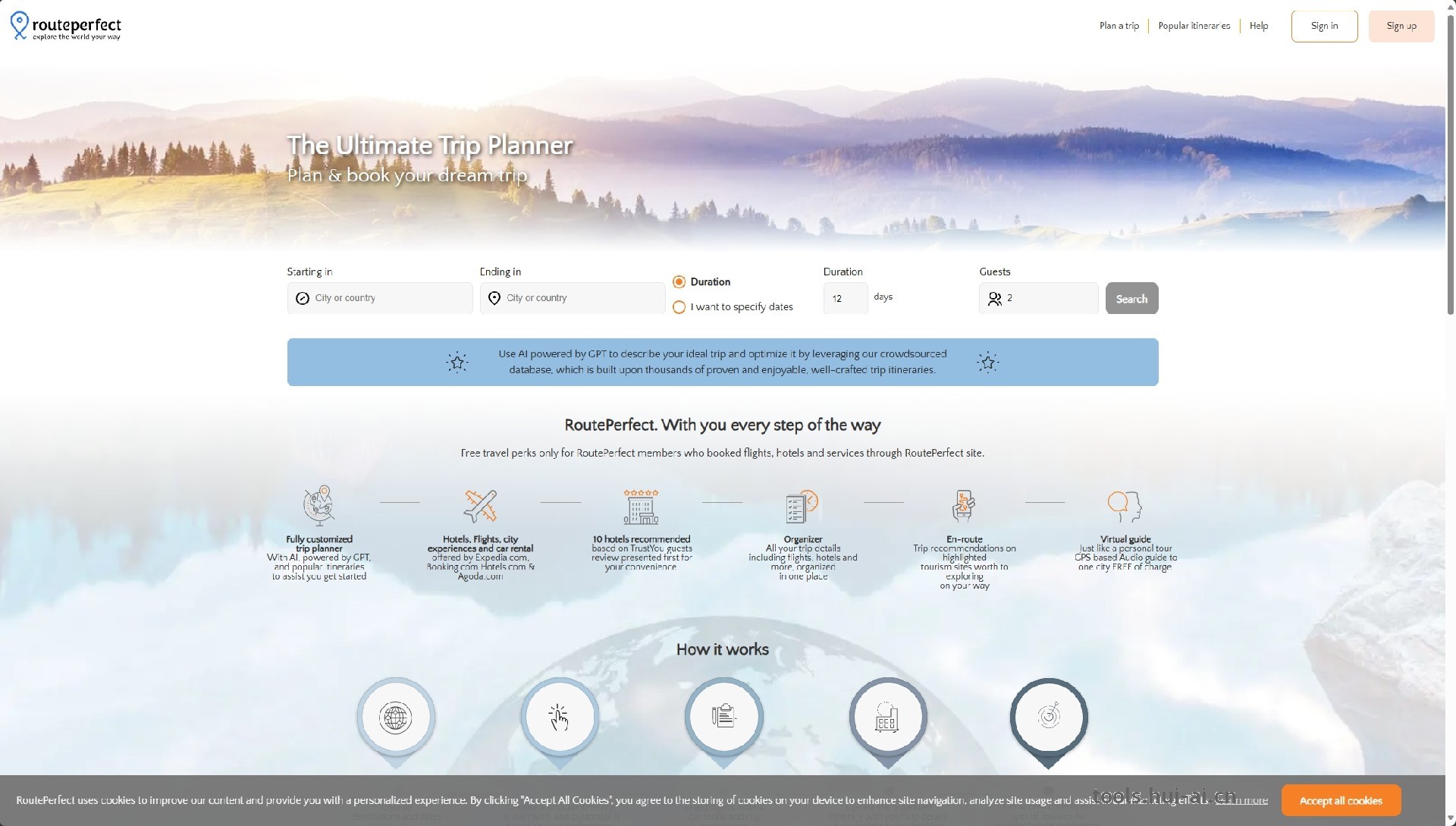Click the Organizer checklist icon

click(802, 506)
